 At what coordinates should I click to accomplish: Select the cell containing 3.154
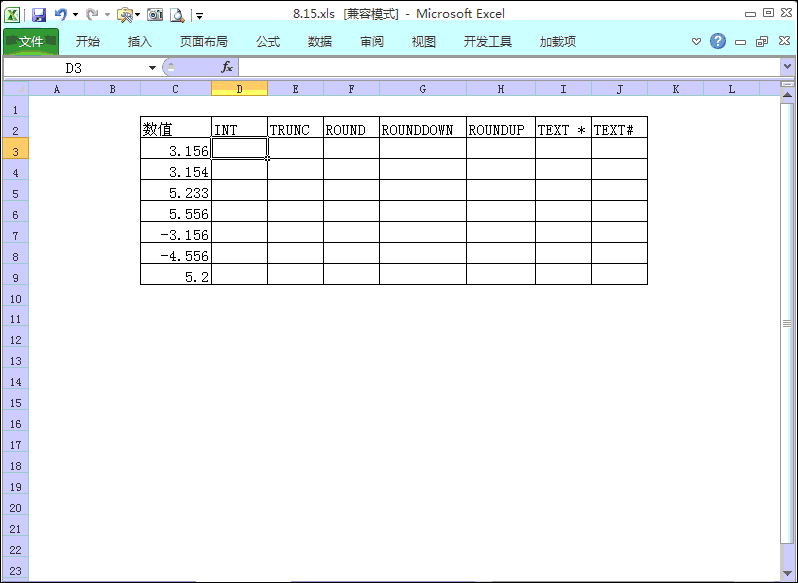[x=176, y=169]
